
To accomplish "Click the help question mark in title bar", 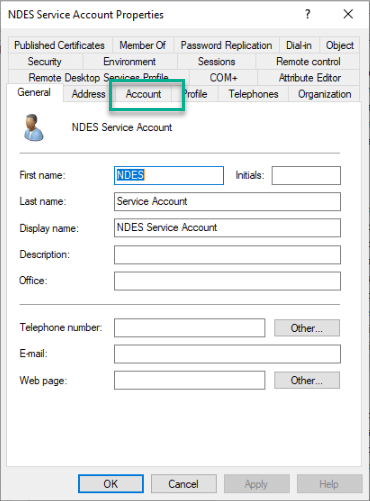I will (307, 14).
